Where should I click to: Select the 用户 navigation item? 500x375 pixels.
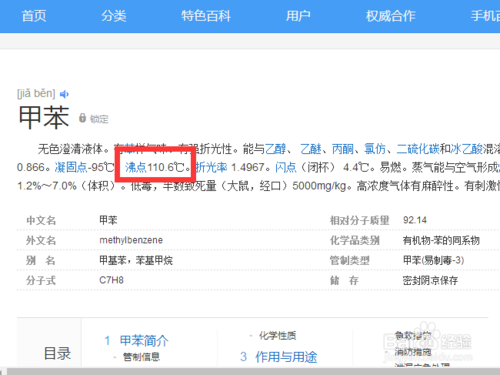click(298, 16)
